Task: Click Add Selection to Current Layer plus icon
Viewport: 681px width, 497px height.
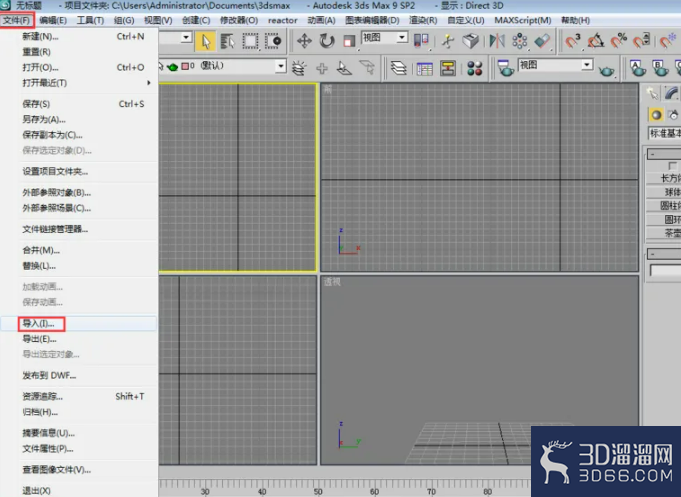Action: (x=322, y=68)
